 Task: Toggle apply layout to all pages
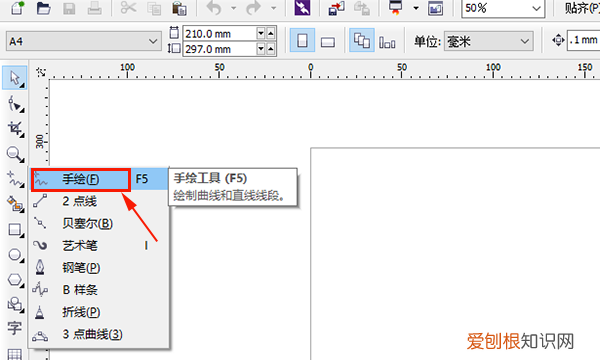(362, 41)
